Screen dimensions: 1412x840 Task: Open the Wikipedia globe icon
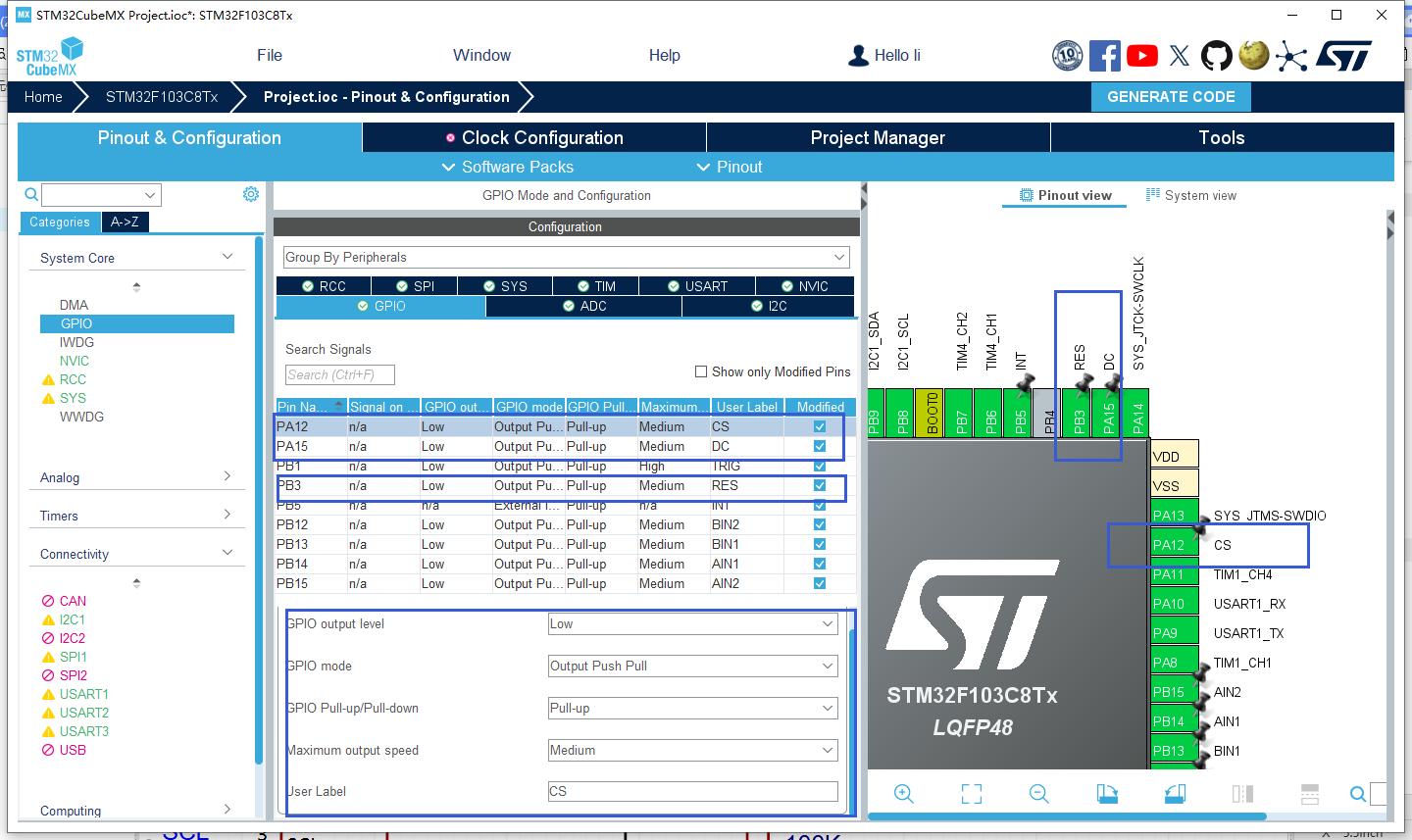pyautogui.click(x=1254, y=55)
